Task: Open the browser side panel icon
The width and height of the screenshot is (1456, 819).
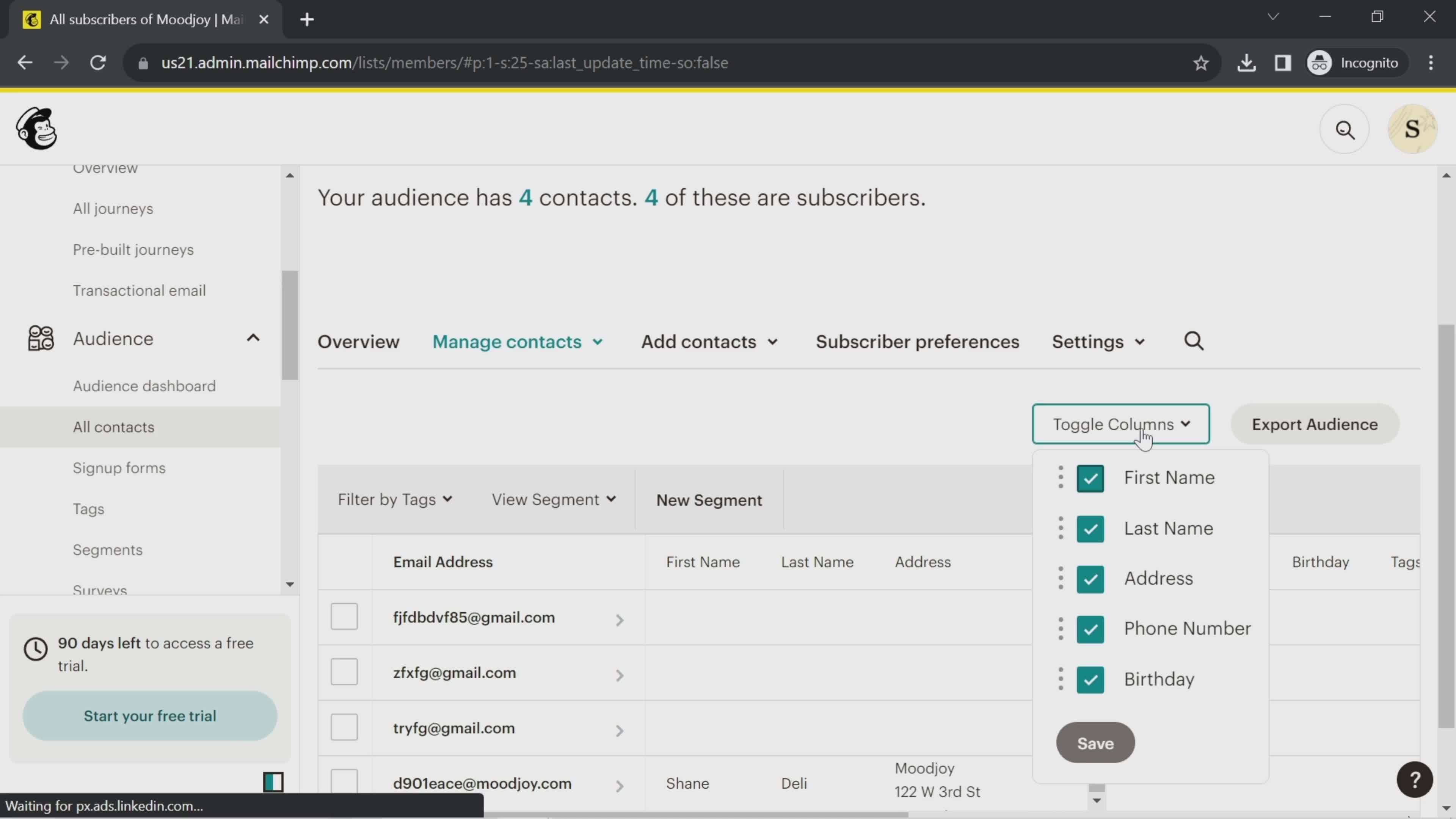Action: (x=1282, y=63)
